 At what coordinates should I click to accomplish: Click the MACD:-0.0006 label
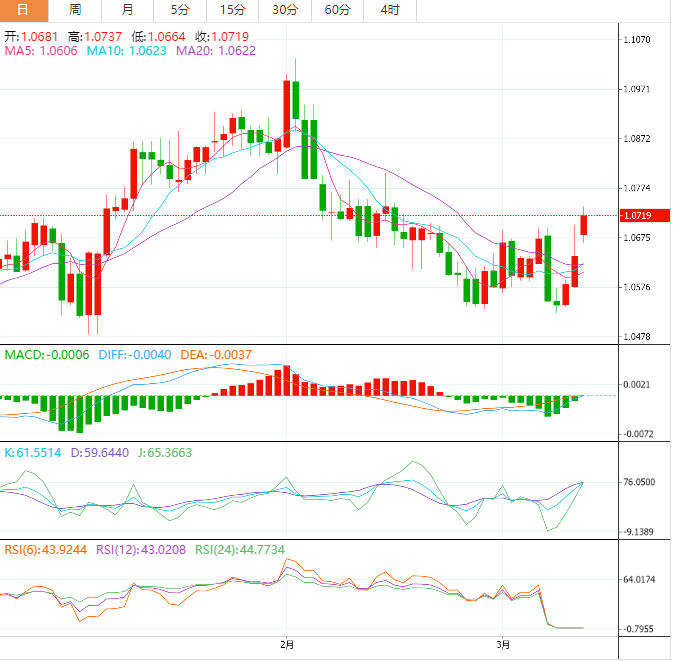[47, 355]
